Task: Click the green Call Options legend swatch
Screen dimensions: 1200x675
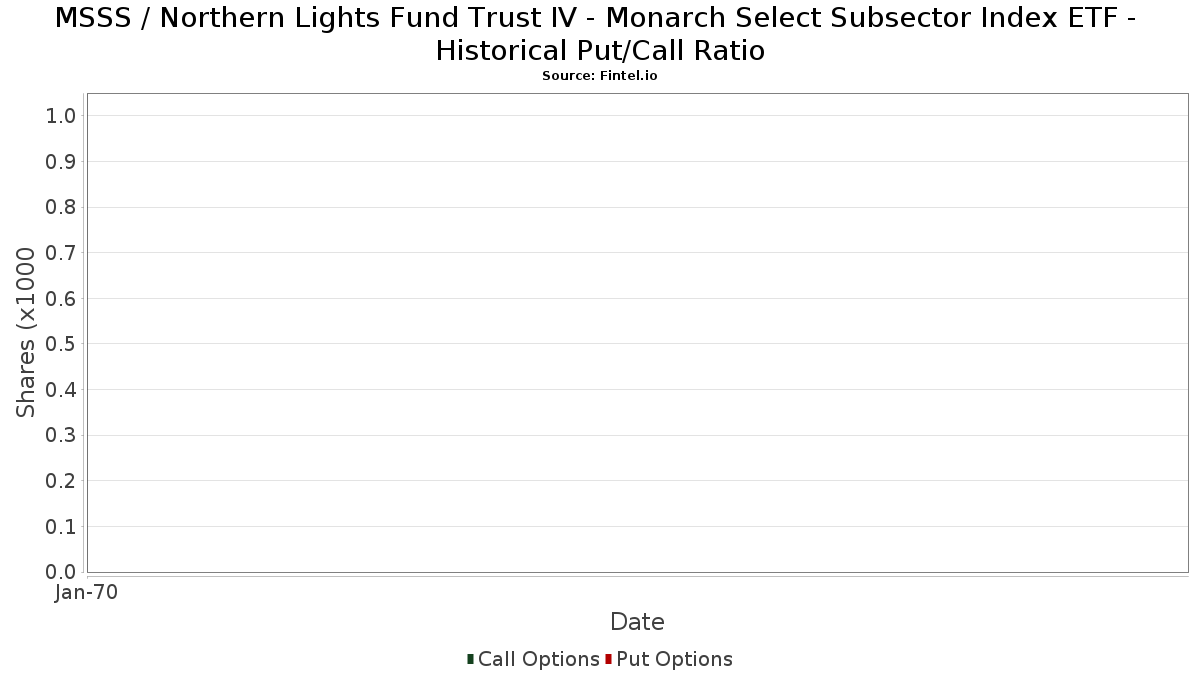Action: (x=470, y=659)
